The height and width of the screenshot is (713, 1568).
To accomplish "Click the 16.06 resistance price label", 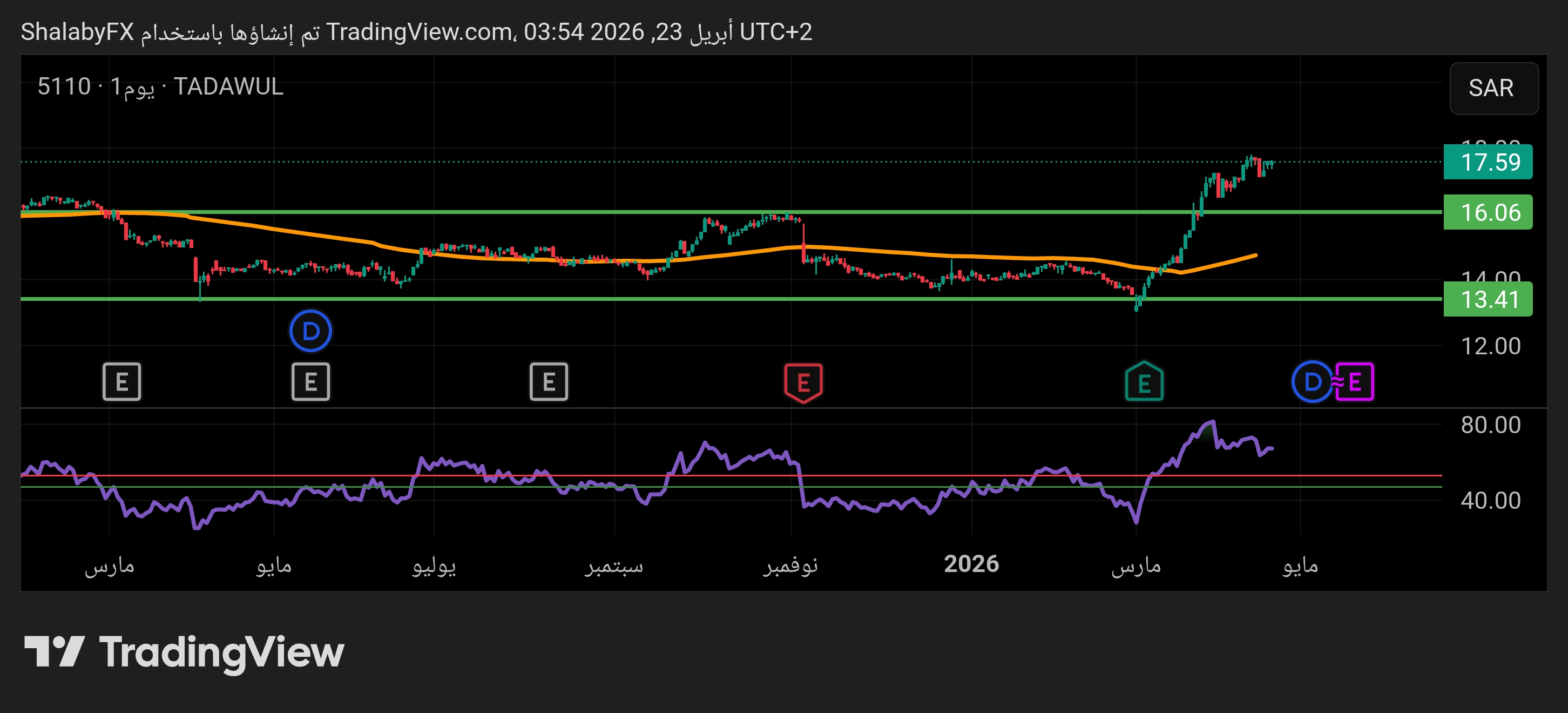I will coord(1488,212).
